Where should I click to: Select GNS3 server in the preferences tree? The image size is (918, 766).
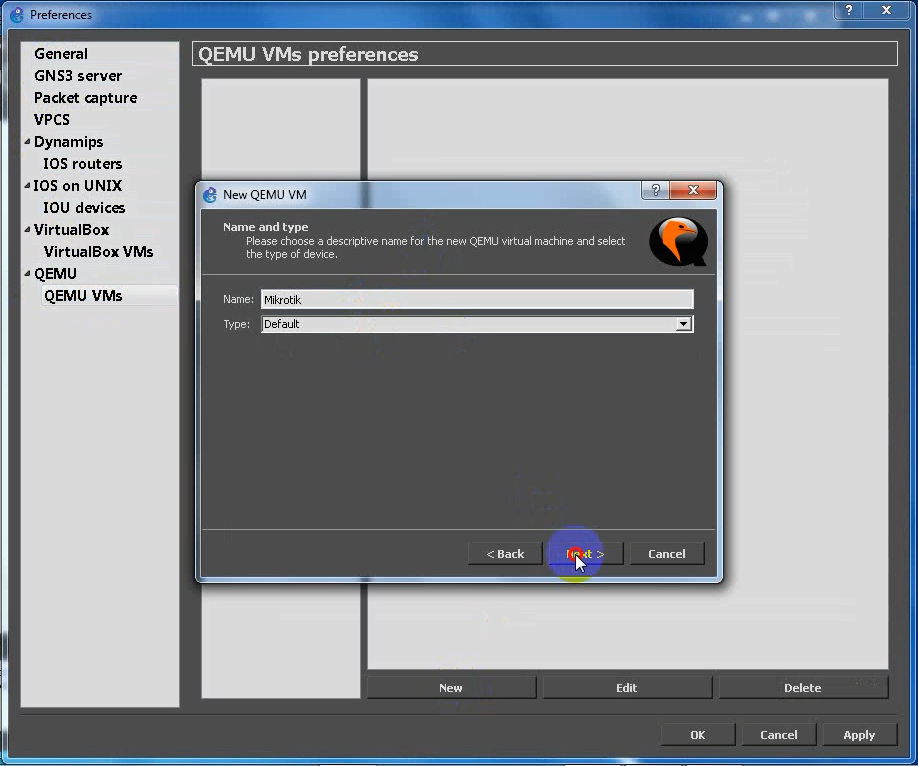tap(78, 76)
